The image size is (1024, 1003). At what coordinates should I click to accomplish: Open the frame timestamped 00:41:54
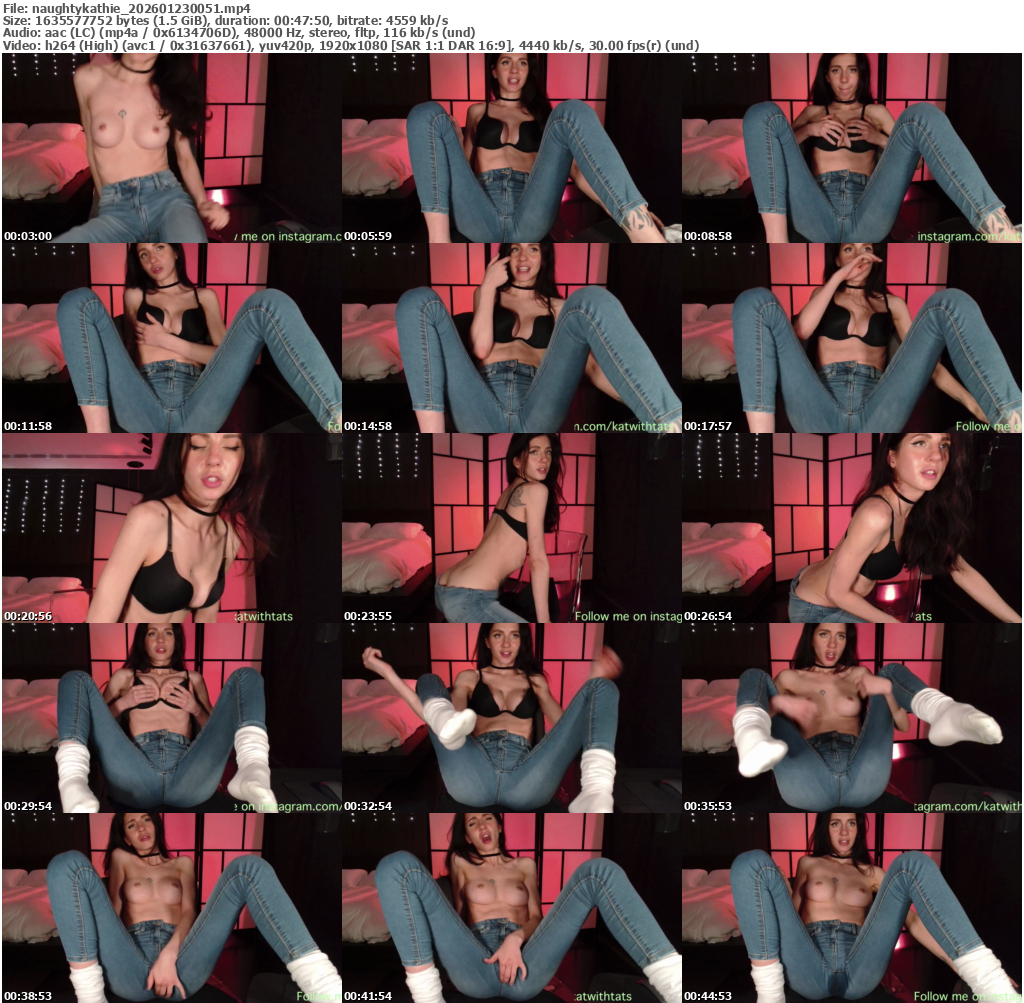pos(511,908)
